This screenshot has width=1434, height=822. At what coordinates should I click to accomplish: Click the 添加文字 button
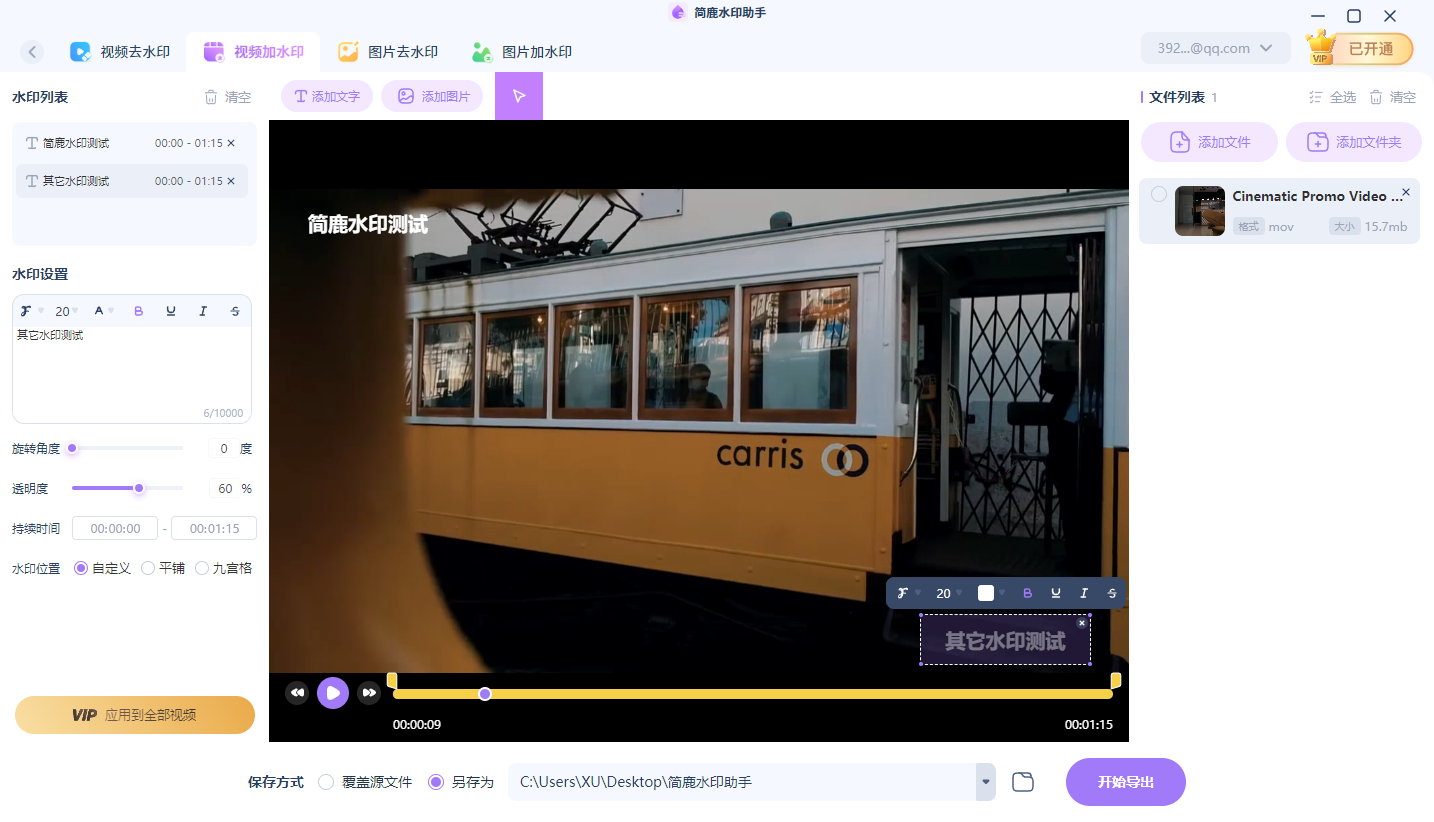[x=327, y=96]
